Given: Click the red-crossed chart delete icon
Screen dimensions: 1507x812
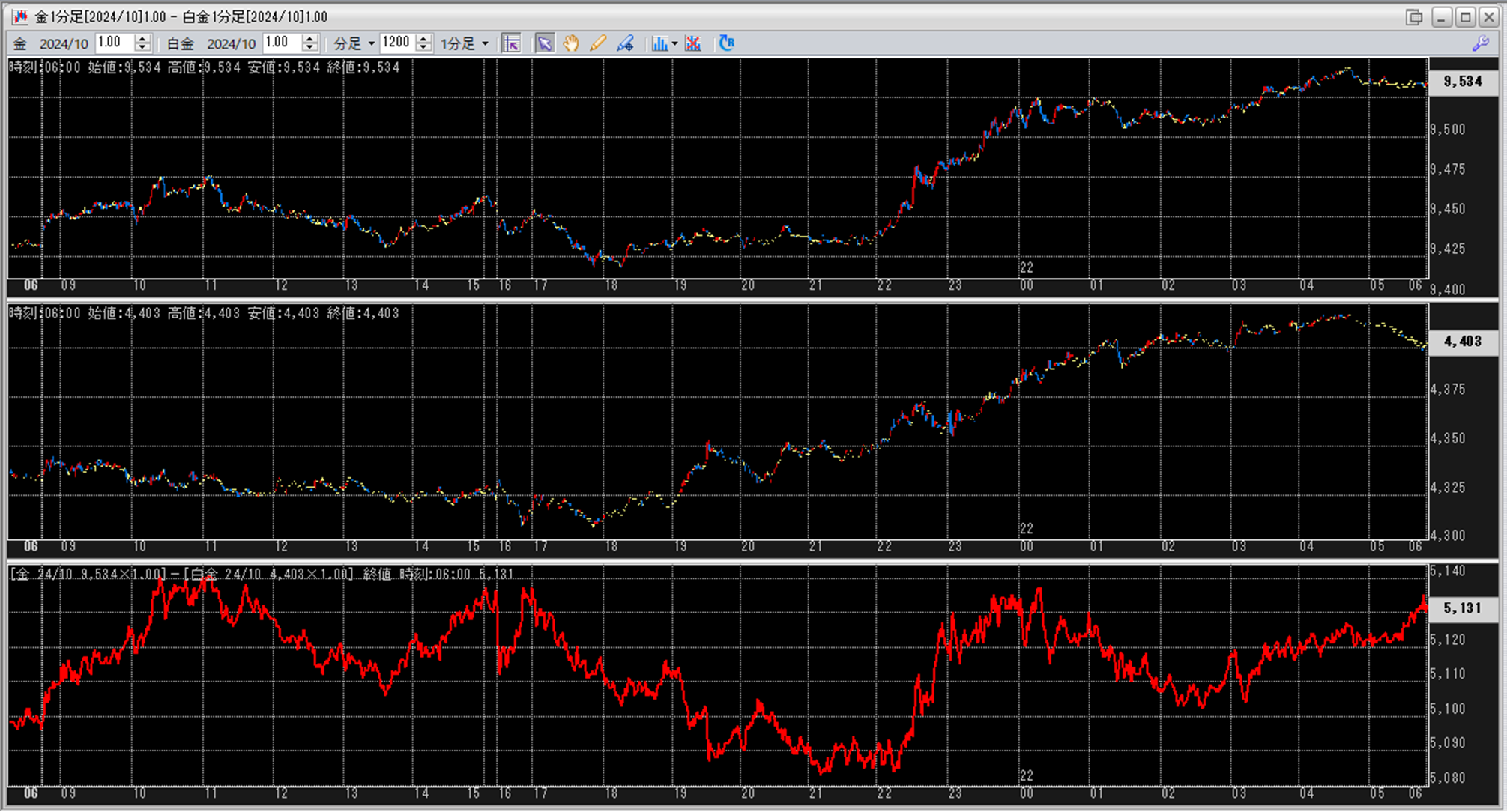Looking at the screenshot, I should (693, 43).
